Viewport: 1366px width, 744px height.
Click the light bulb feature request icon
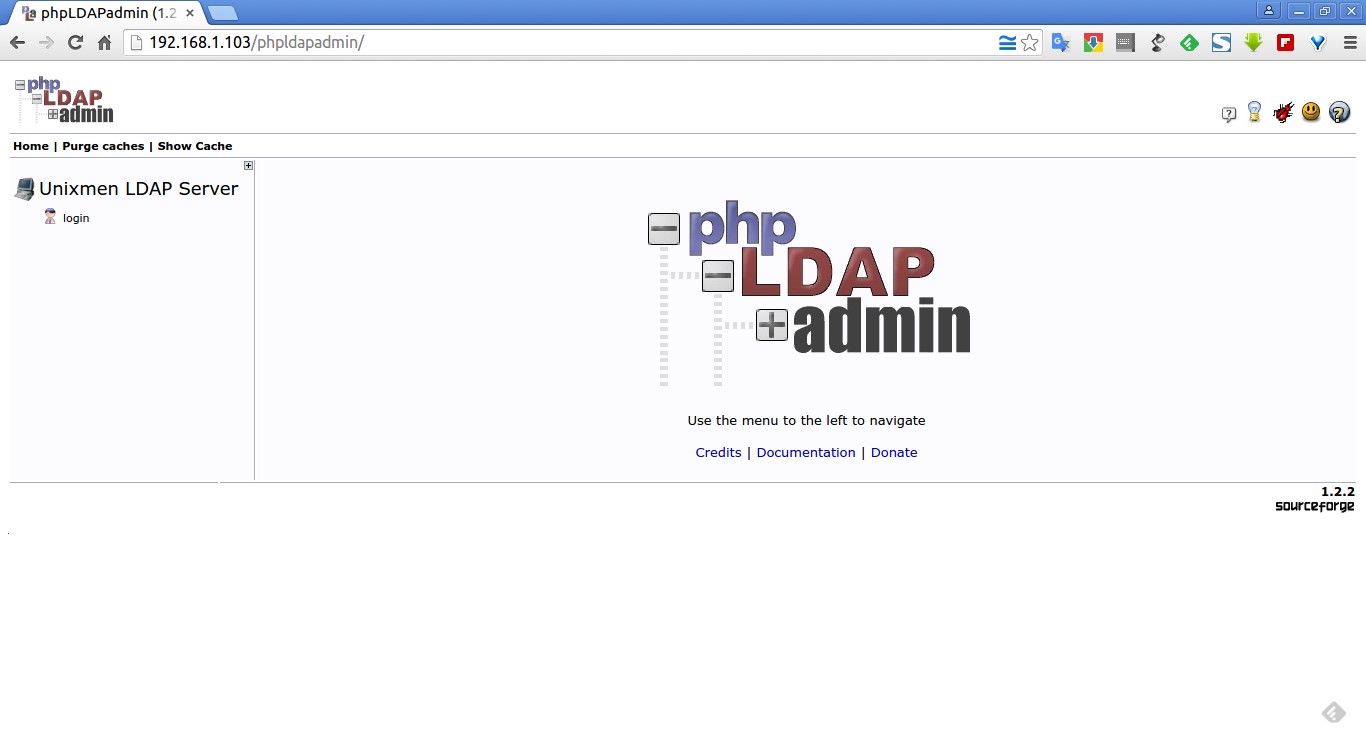[1254, 112]
